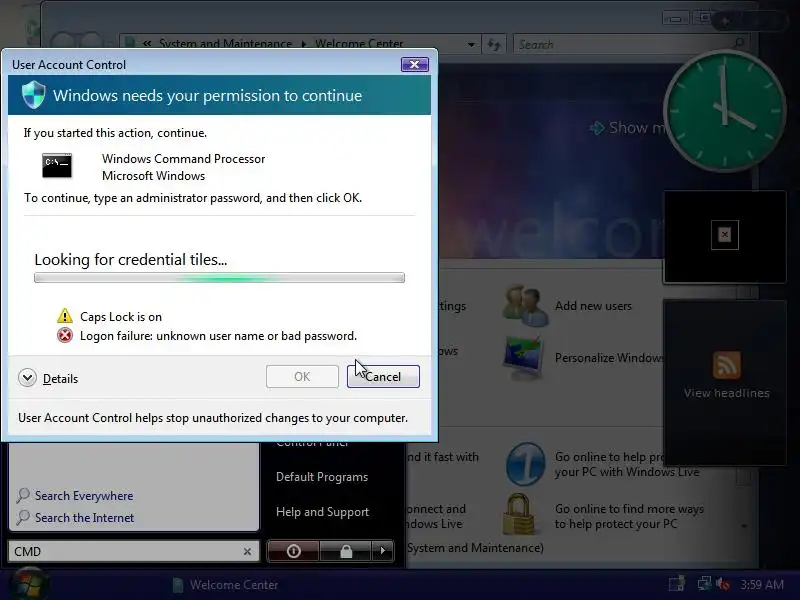Screen dimensions: 800x600
Task: Click the padlock protect your PC icon
Action: [519, 514]
